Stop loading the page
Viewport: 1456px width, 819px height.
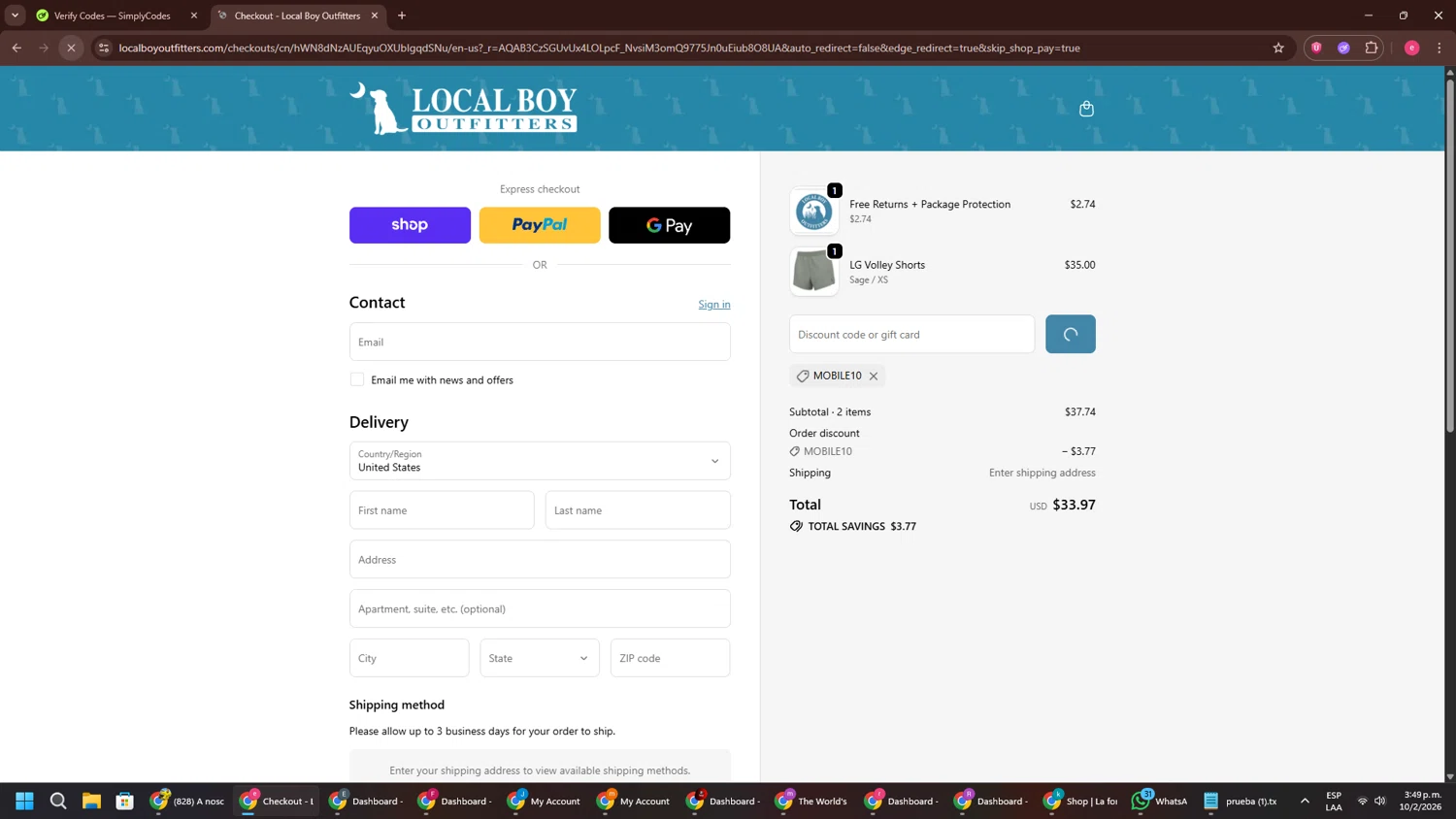[71, 48]
